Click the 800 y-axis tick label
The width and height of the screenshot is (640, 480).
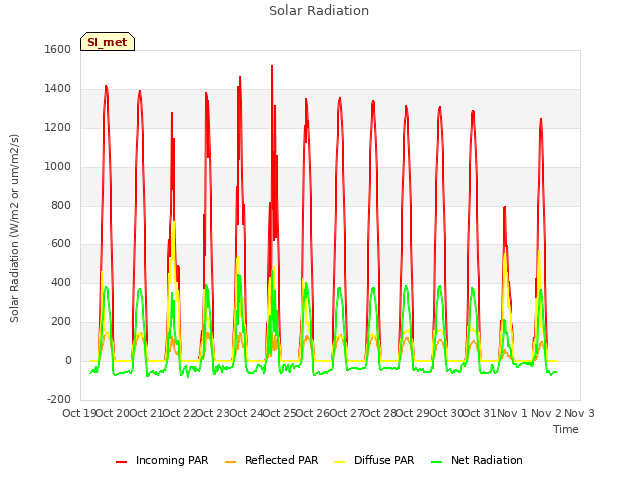pyautogui.click(x=61, y=206)
